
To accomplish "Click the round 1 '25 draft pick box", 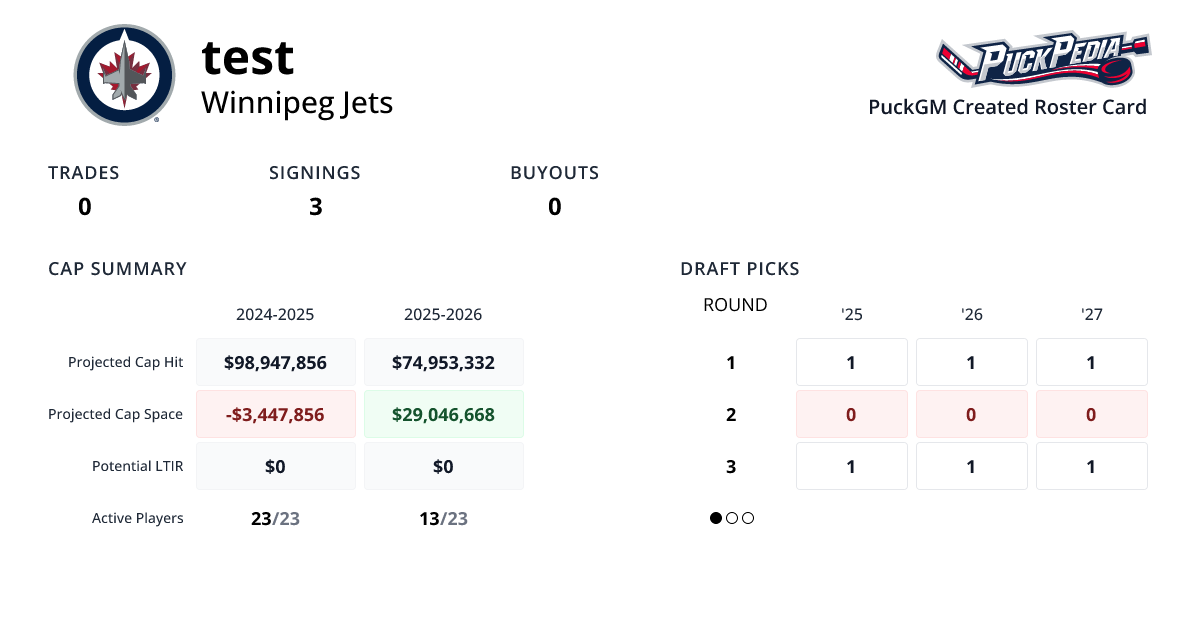I will (x=851, y=362).
